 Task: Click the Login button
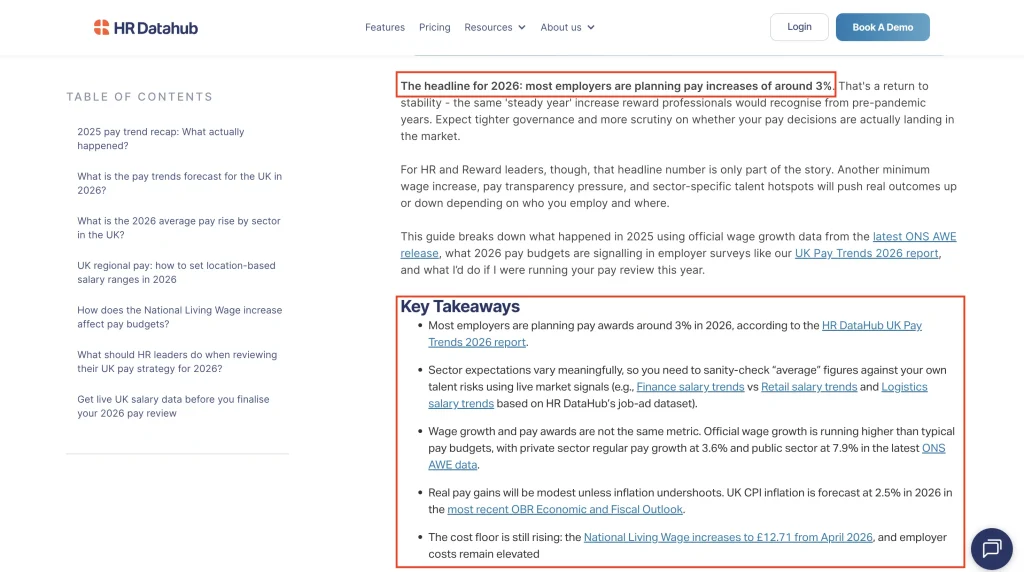(x=799, y=27)
